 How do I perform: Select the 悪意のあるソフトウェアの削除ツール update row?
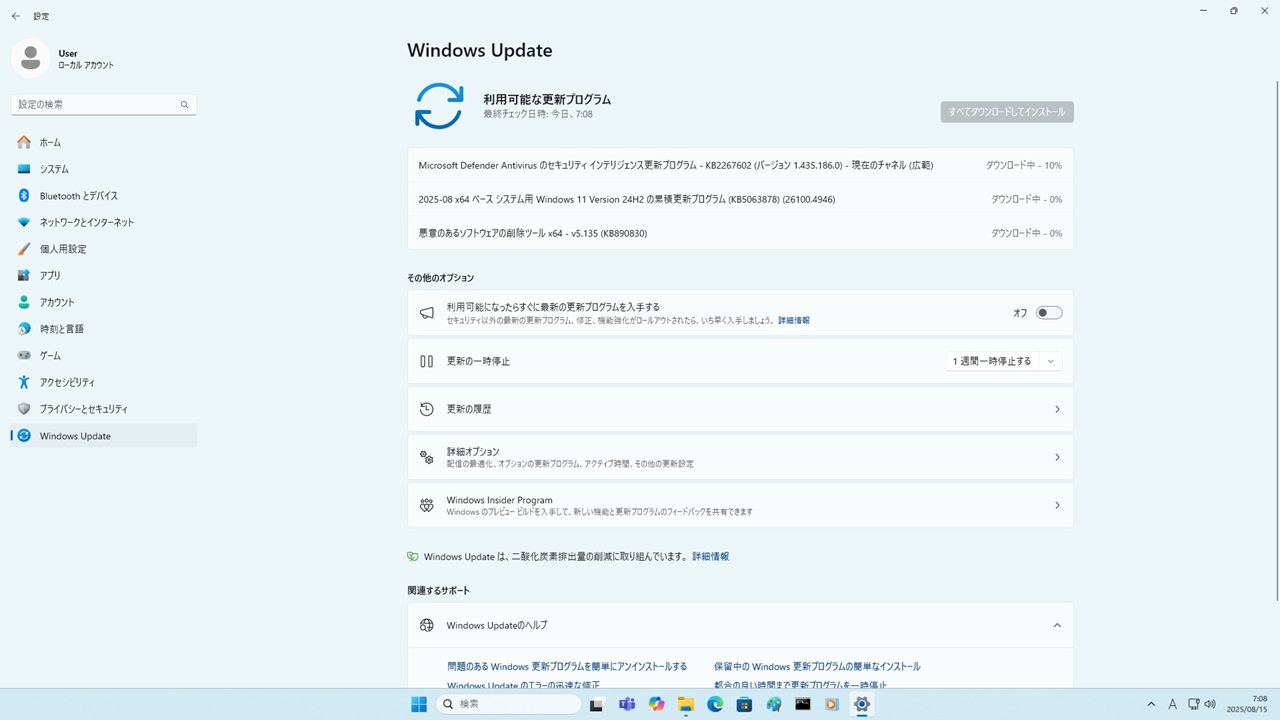pyautogui.click(x=740, y=233)
